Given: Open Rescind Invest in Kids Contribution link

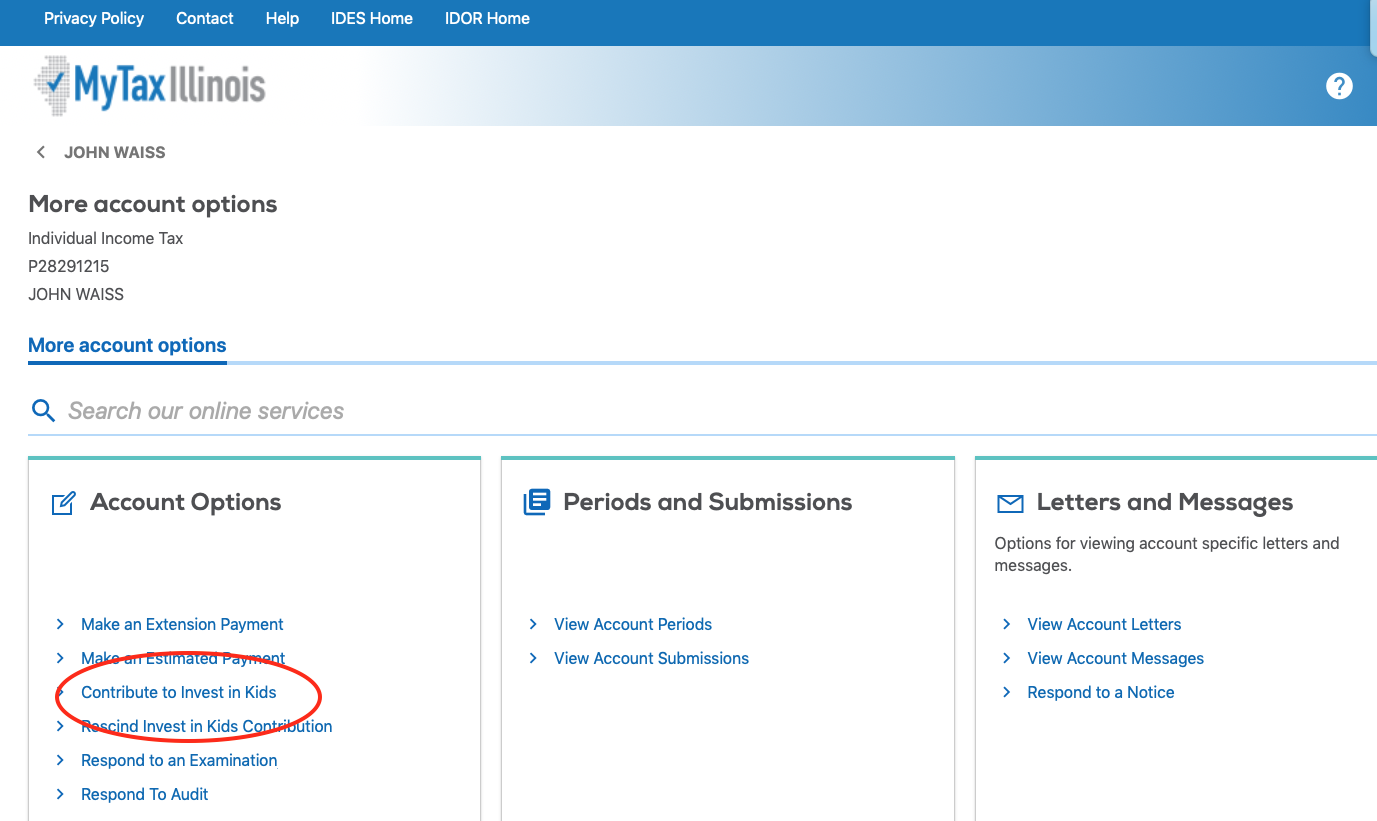Looking at the screenshot, I should 207,726.
